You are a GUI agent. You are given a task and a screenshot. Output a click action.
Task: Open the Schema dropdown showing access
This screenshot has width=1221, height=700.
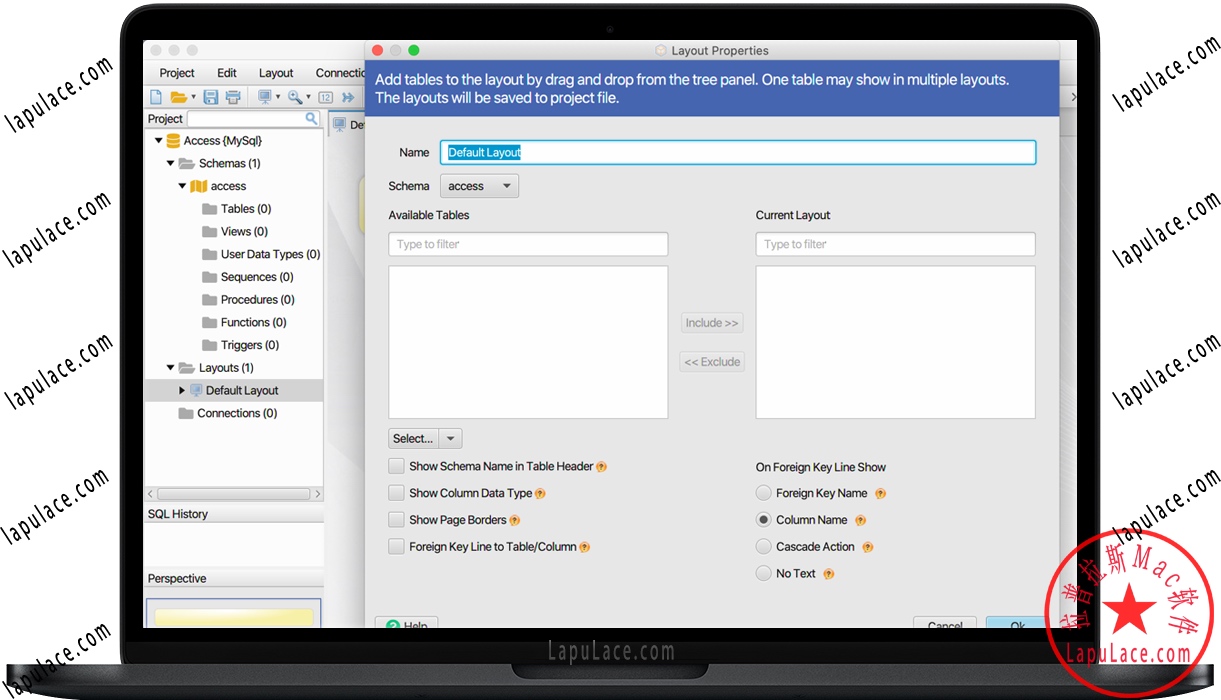(479, 186)
